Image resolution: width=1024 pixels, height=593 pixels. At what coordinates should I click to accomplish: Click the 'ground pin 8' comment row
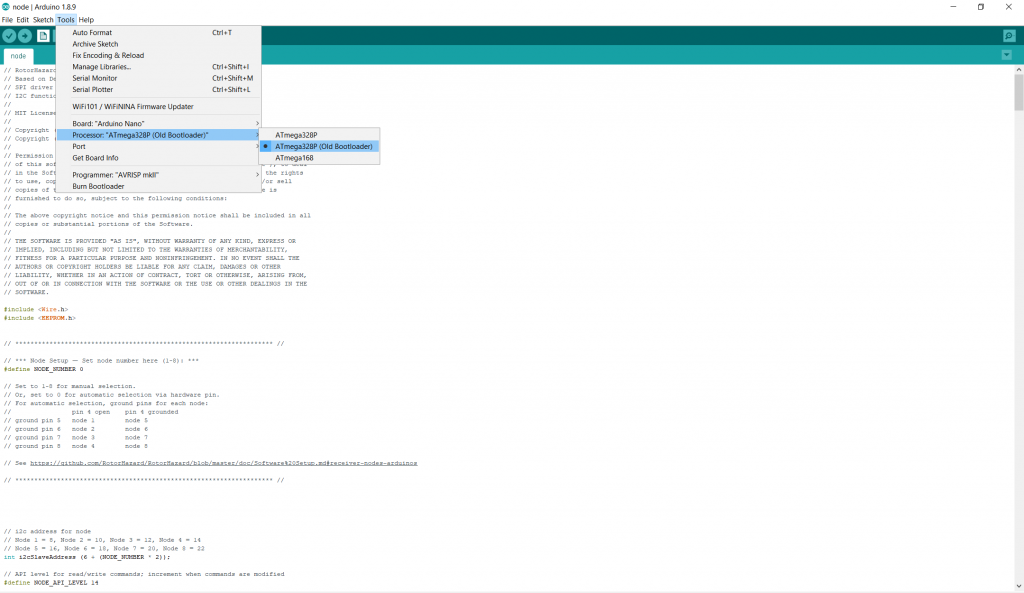[x=76, y=446]
